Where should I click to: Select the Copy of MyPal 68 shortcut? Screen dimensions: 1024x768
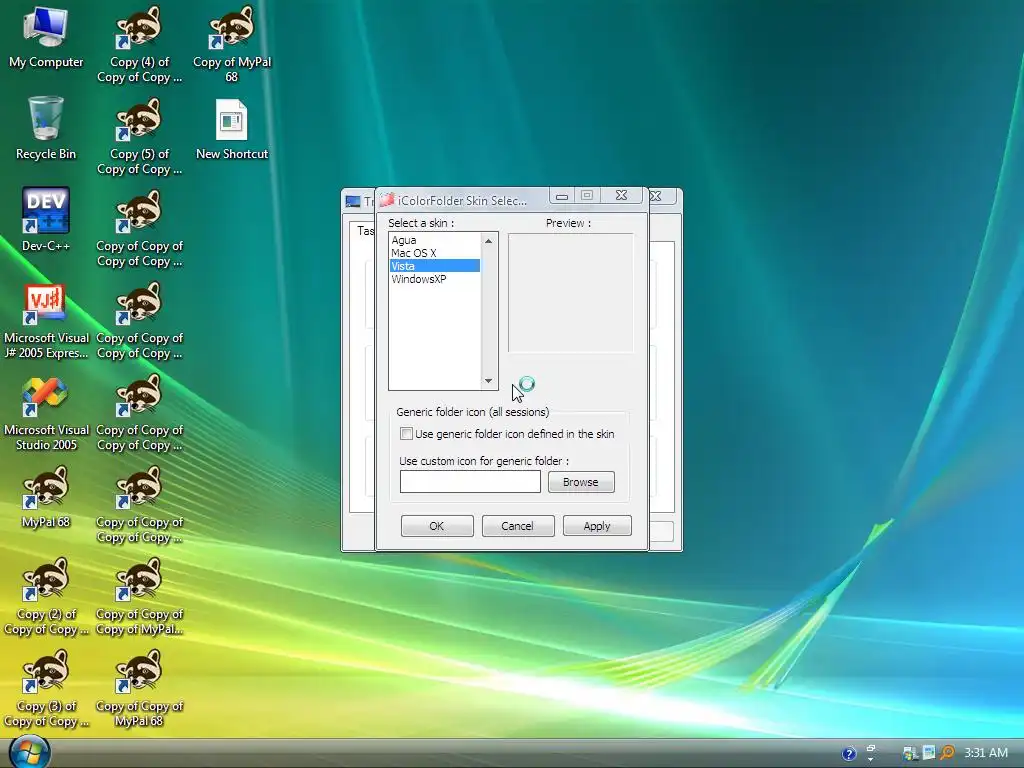(x=232, y=44)
